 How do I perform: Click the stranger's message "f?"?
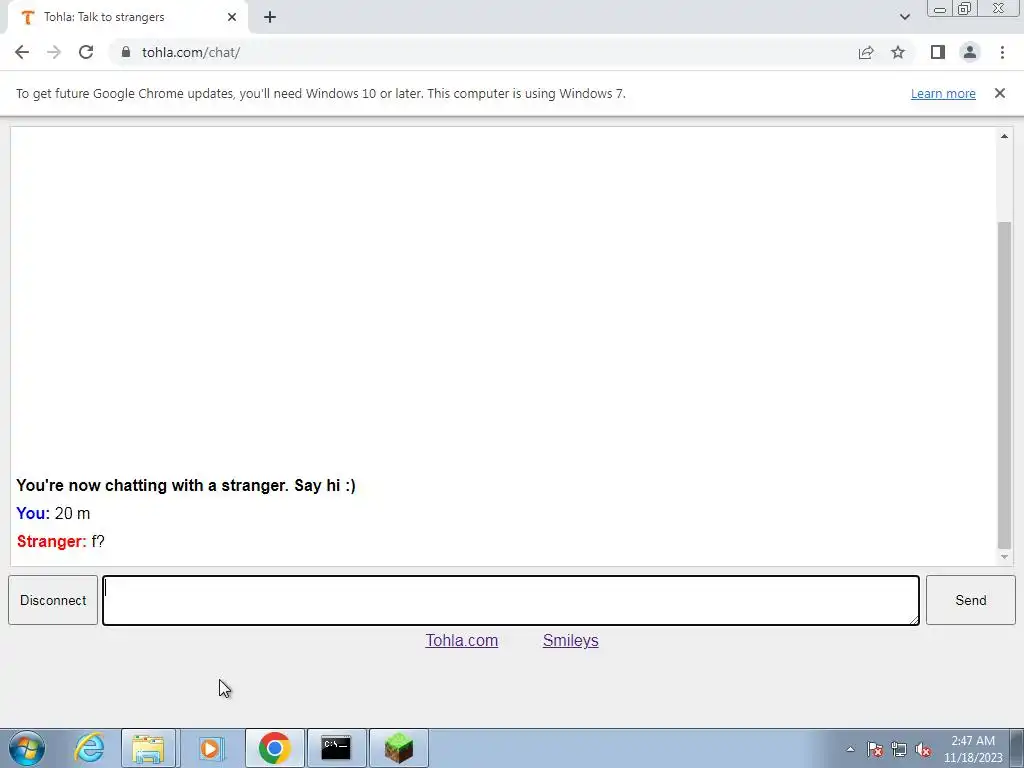click(98, 541)
